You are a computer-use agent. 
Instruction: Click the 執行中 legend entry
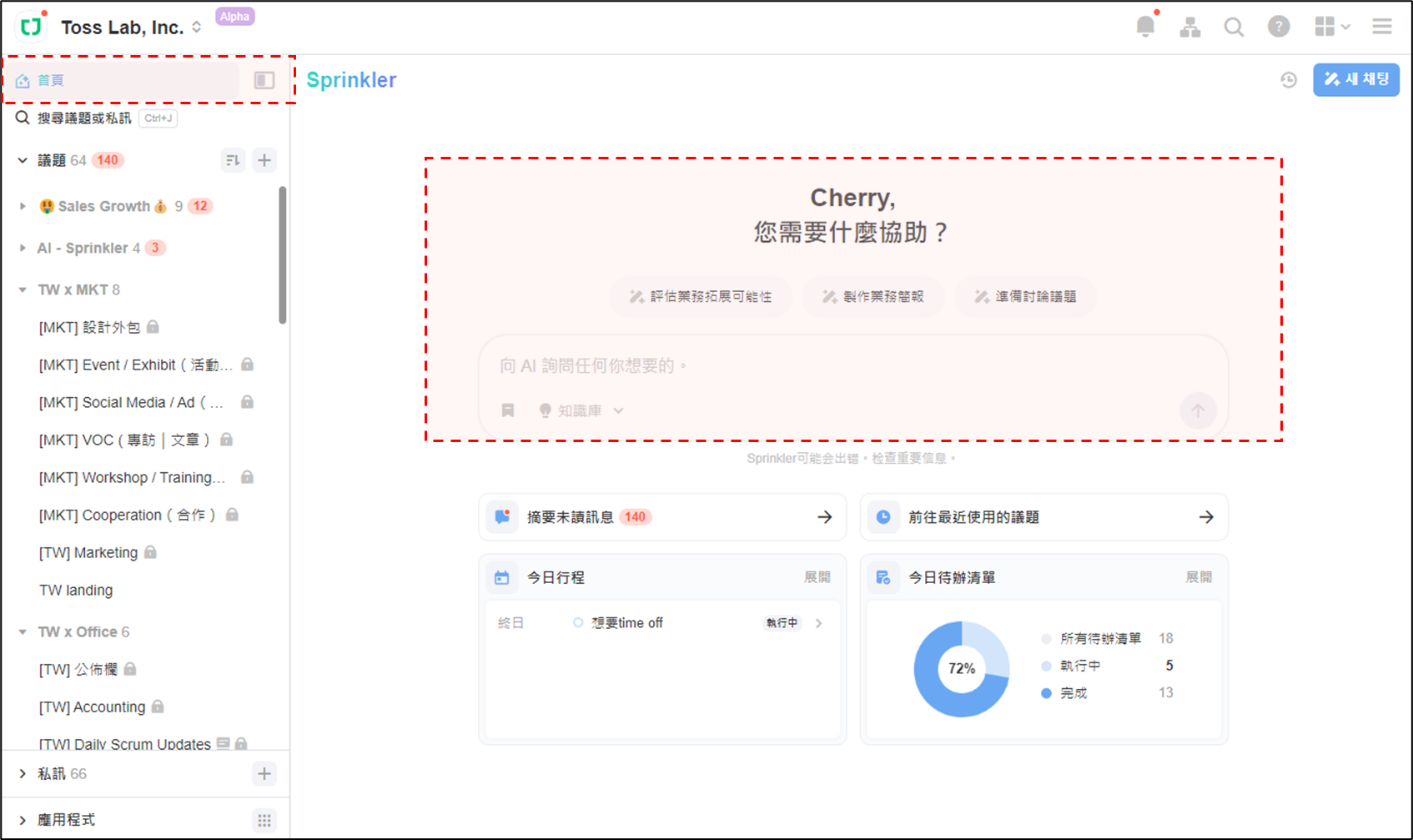click(1108, 666)
